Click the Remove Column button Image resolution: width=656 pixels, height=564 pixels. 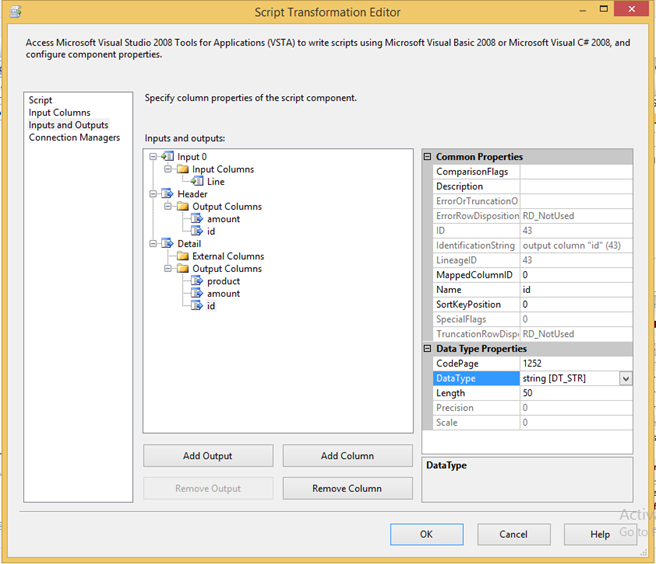[347, 488]
